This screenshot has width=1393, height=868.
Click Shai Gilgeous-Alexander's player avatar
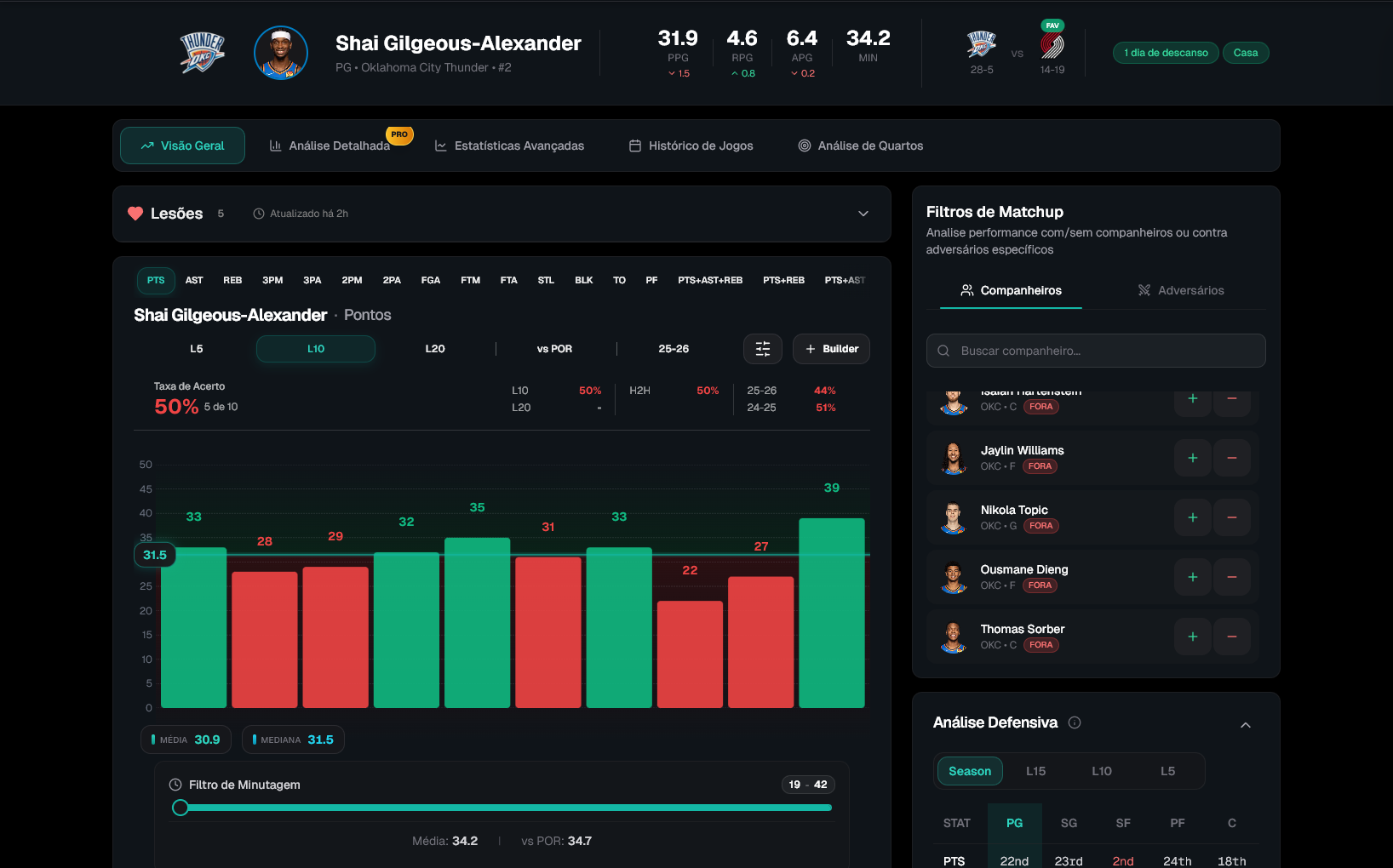pyautogui.click(x=280, y=53)
